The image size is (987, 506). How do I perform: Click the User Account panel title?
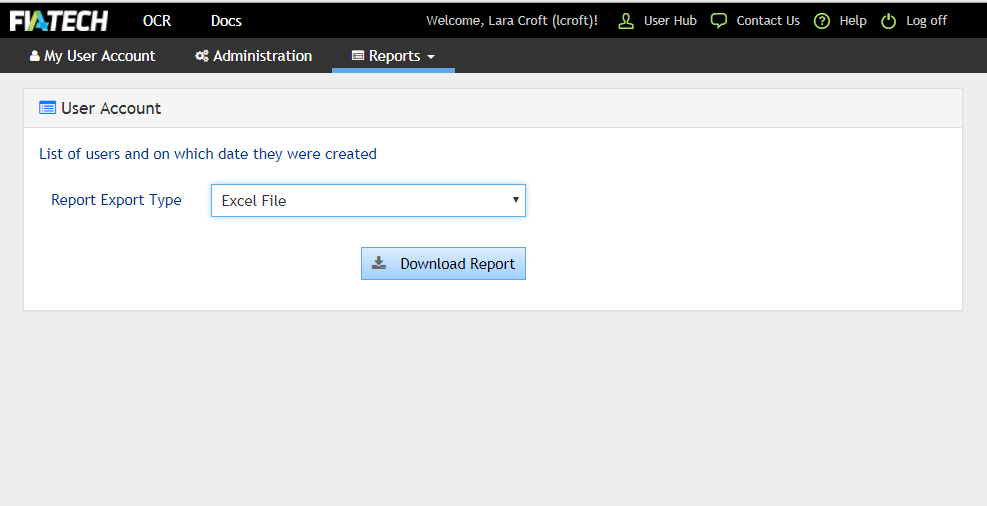pos(111,108)
